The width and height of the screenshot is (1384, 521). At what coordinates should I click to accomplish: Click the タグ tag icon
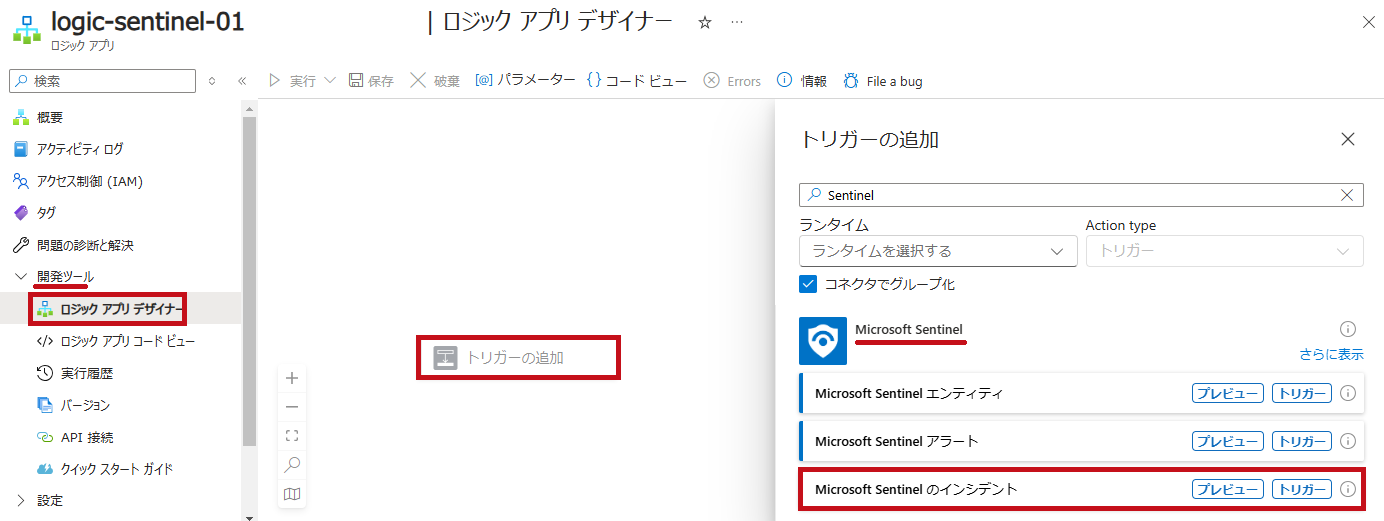point(21,213)
